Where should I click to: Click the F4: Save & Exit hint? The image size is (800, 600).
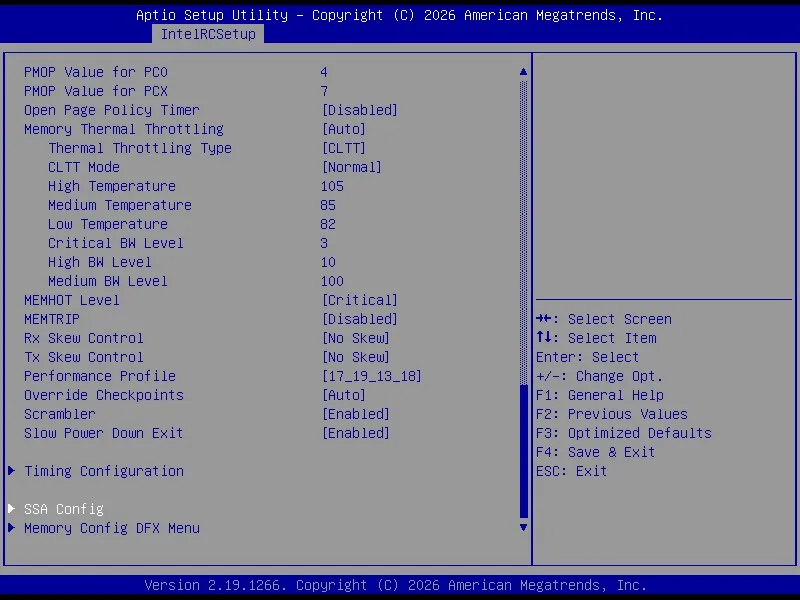(595, 452)
